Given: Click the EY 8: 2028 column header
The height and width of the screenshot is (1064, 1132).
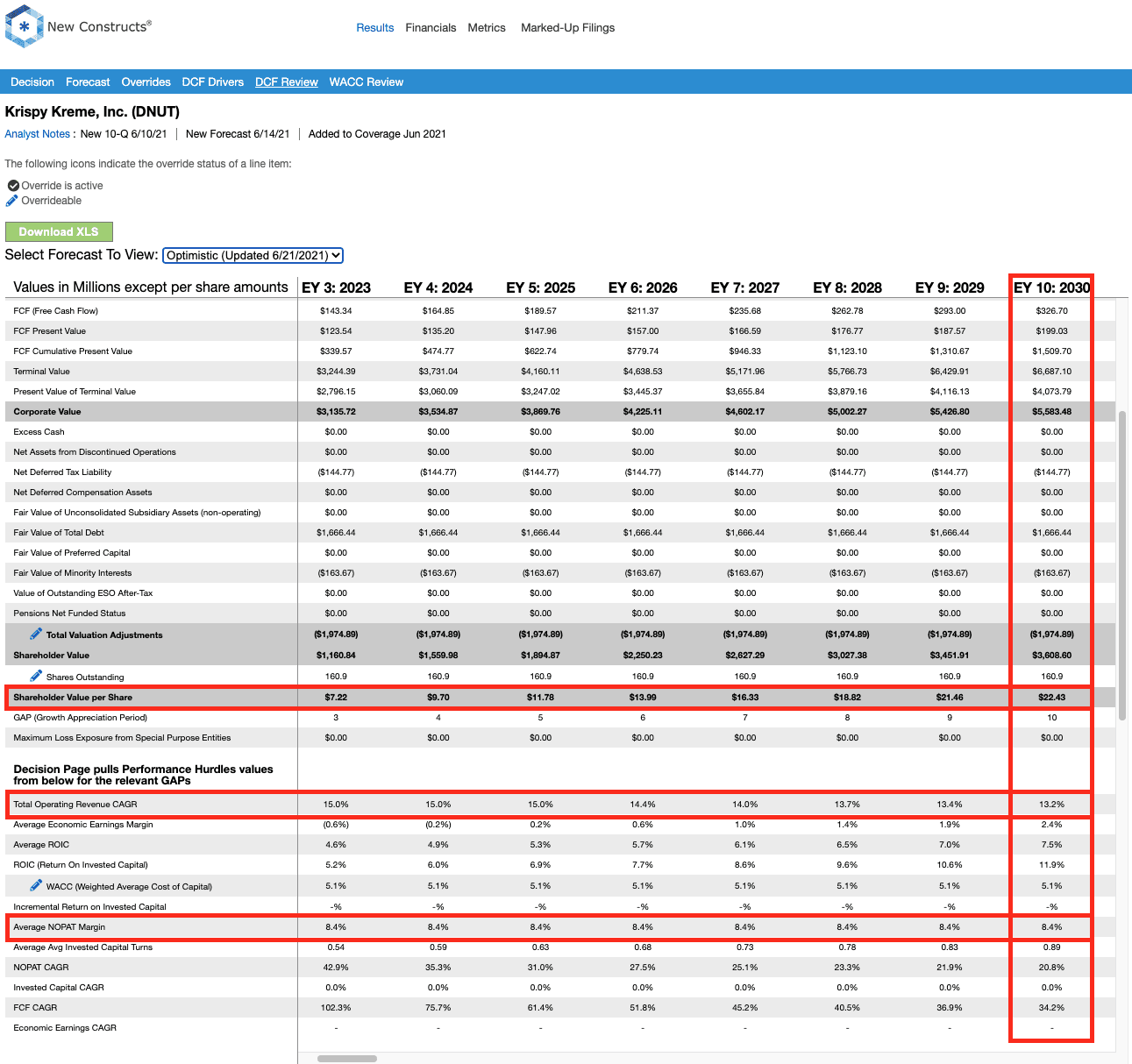Looking at the screenshot, I should click(847, 287).
